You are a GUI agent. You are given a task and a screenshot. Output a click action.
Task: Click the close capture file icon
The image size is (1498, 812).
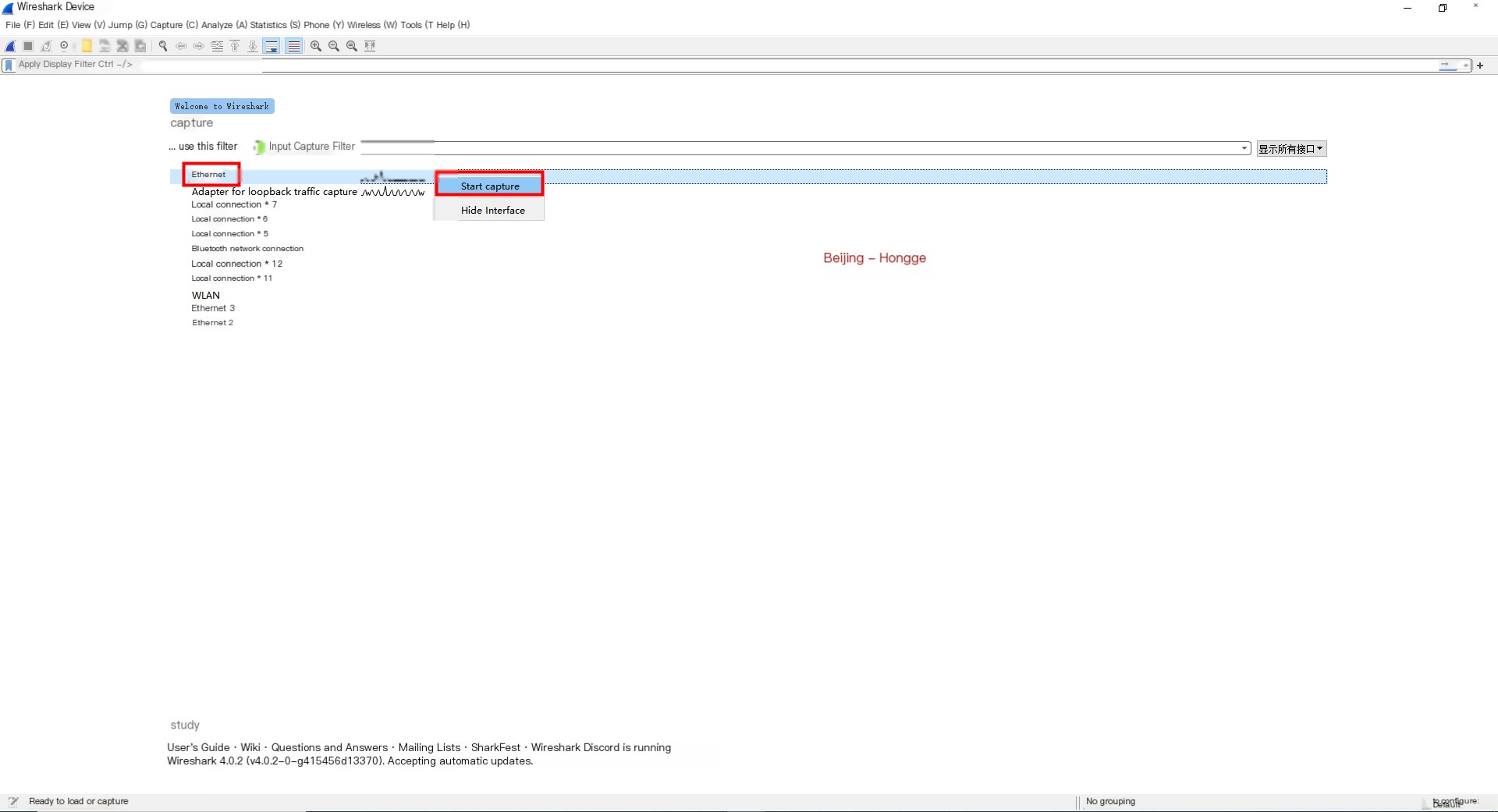(x=122, y=46)
